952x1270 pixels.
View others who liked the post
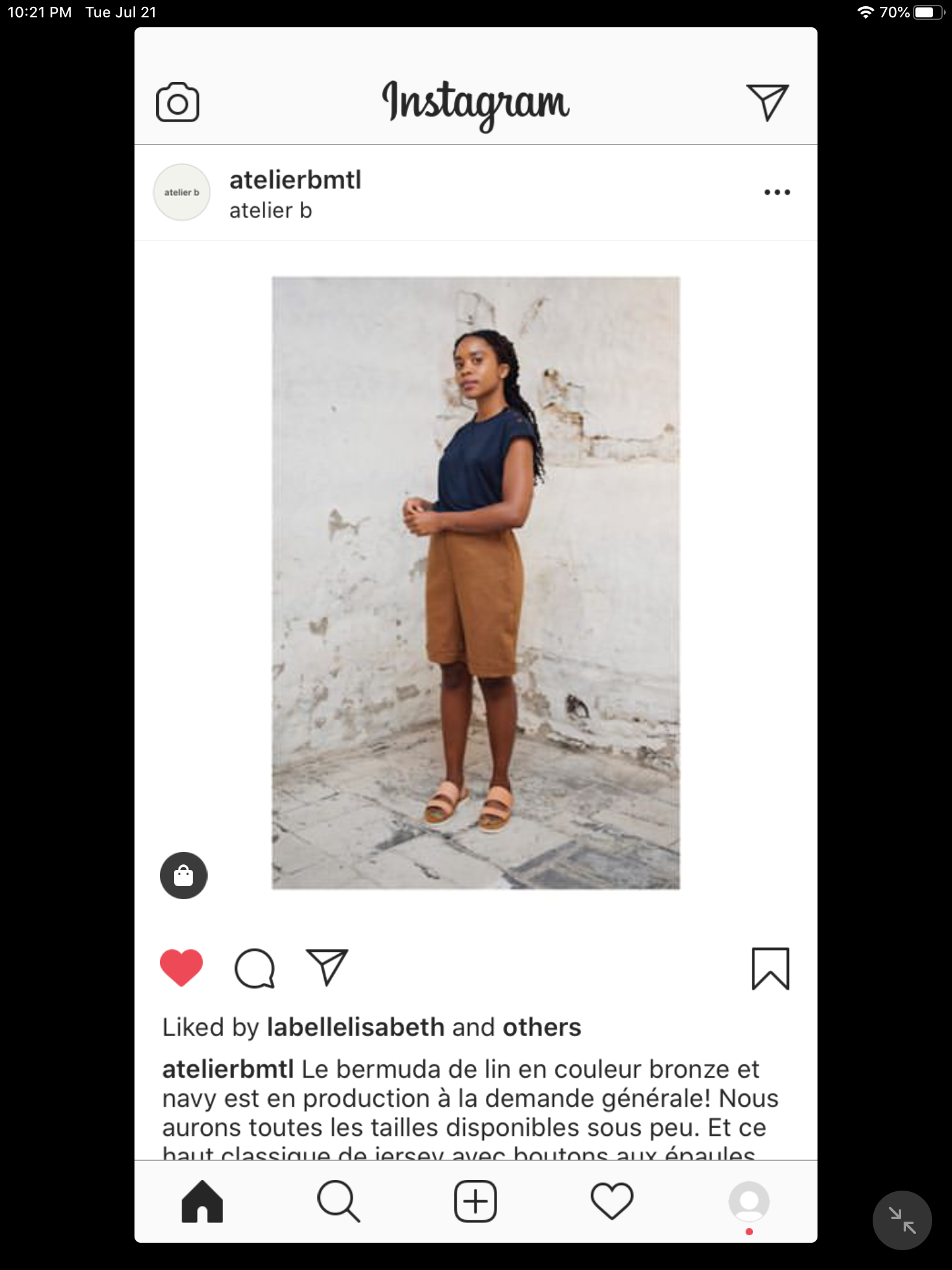(x=542, y=1028)
